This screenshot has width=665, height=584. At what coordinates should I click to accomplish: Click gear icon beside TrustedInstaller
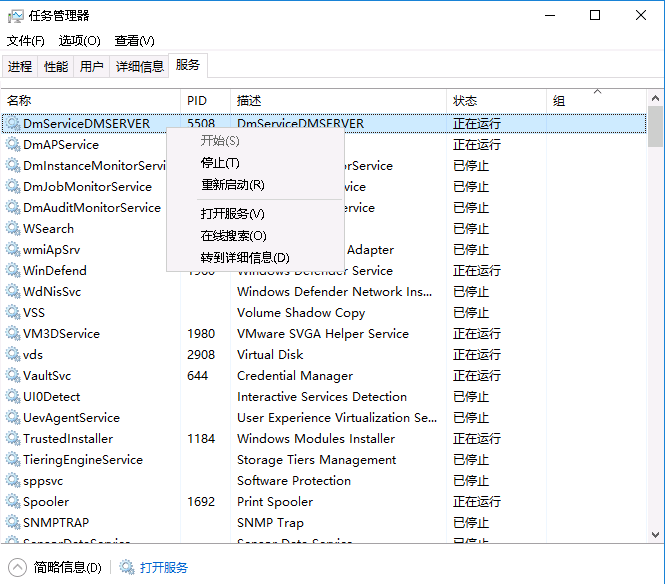(13, 438)
